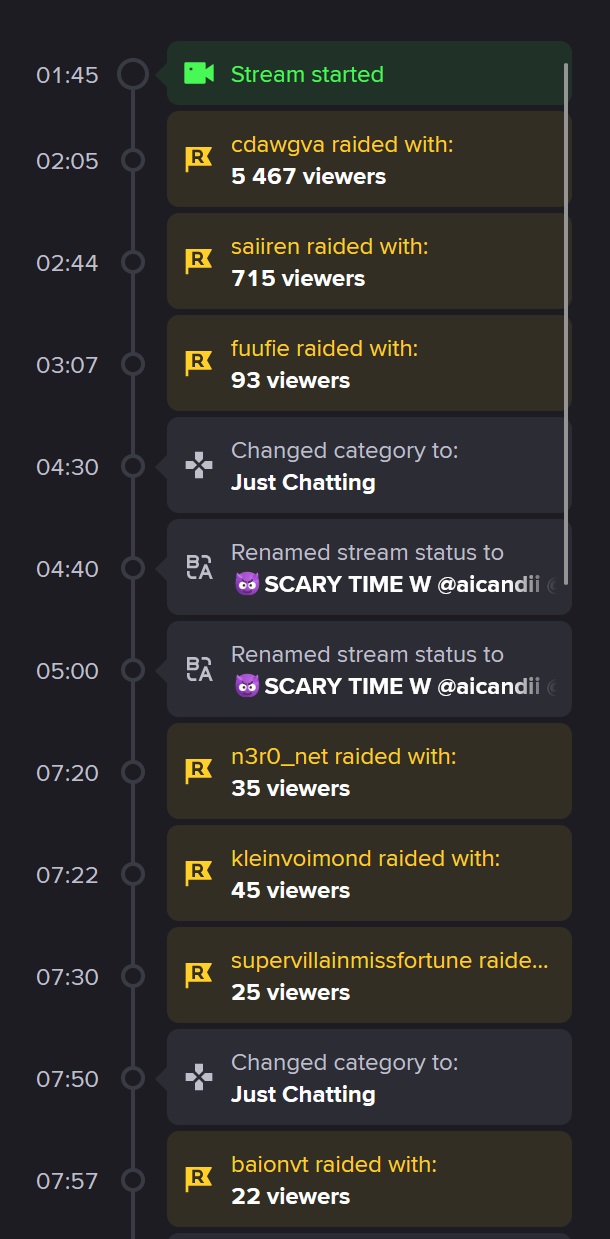This screenshot has width=610, height=1239.
Task: Click rename icon on 04:40 status entry
Action: pyautogui.click(x=199, y=568)
